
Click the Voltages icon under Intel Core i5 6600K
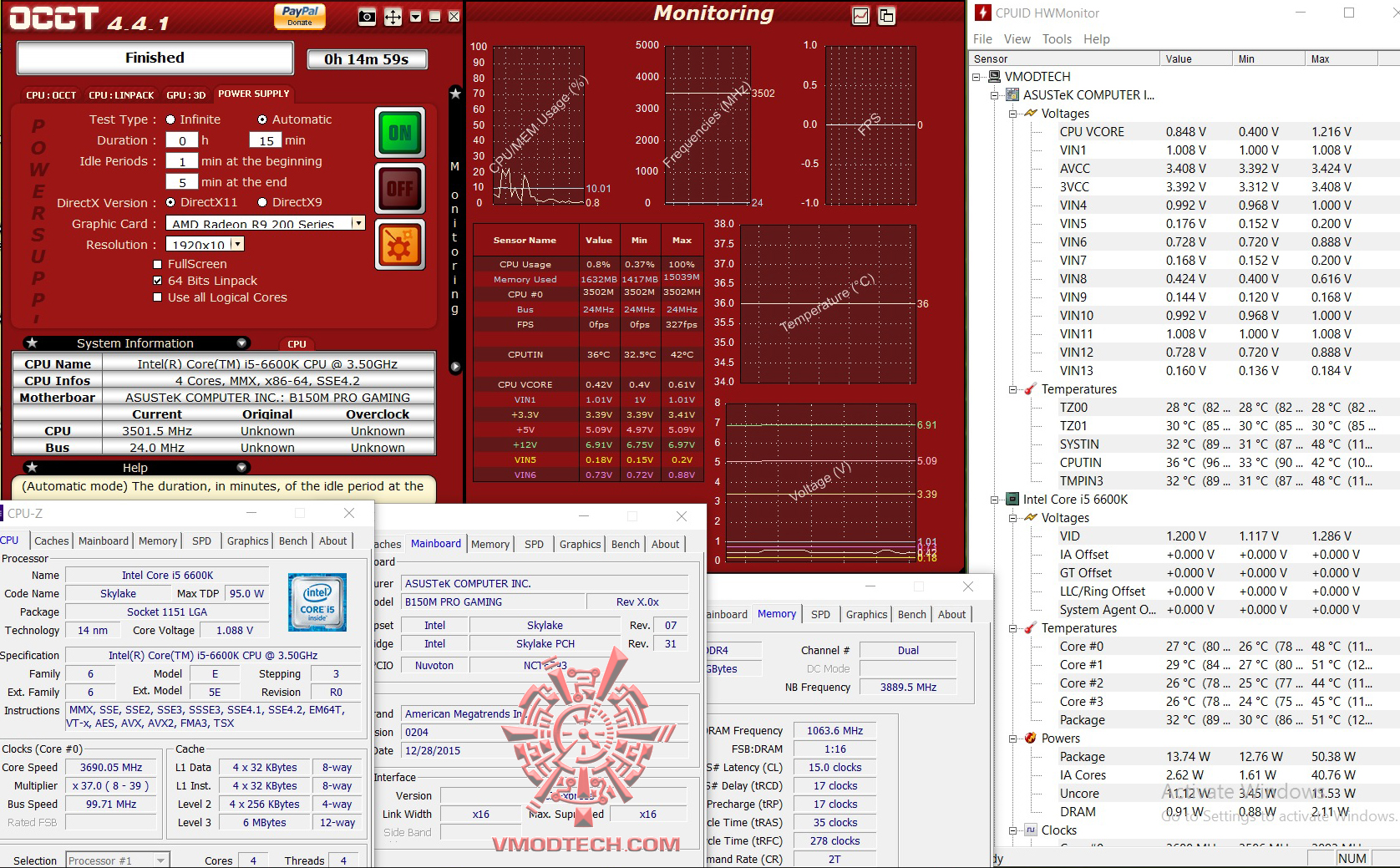click(x=1031, y=517)
